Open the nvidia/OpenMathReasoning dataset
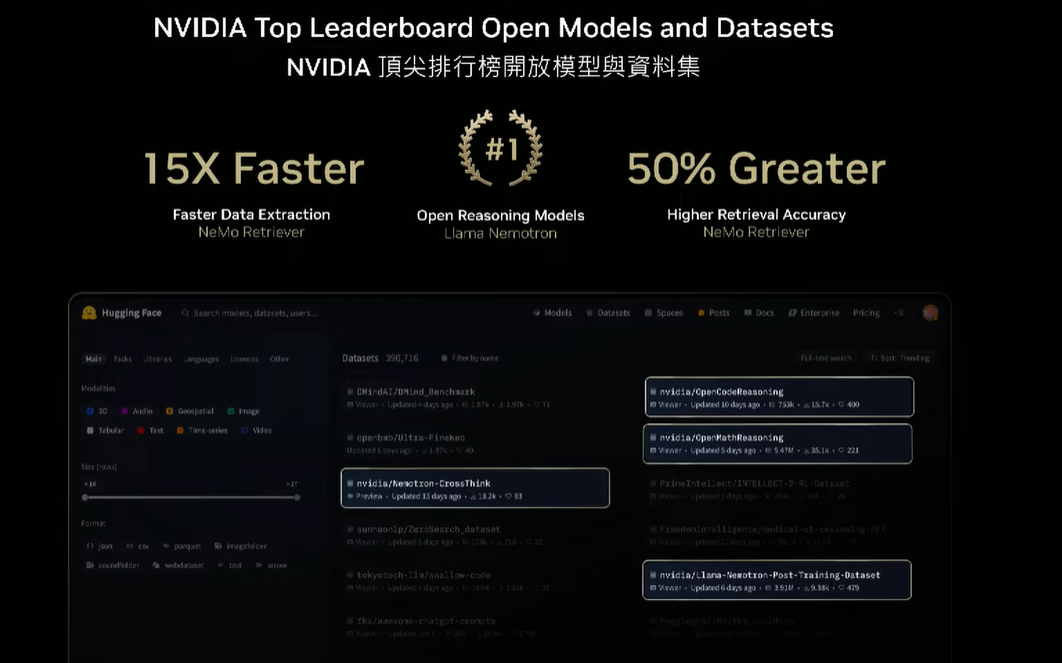The width and height of the screenshot is (1062, 663). point(778,444)
